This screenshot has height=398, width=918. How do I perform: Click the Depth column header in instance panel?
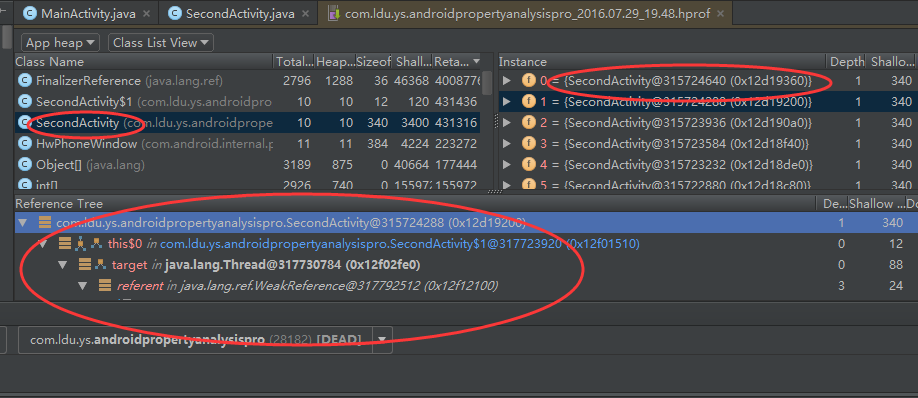(x=847, y=61)
